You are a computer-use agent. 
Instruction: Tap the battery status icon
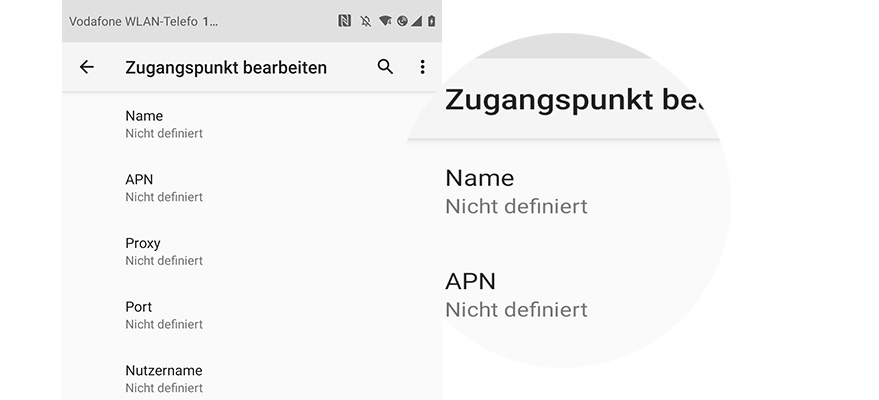coord(431,21)
